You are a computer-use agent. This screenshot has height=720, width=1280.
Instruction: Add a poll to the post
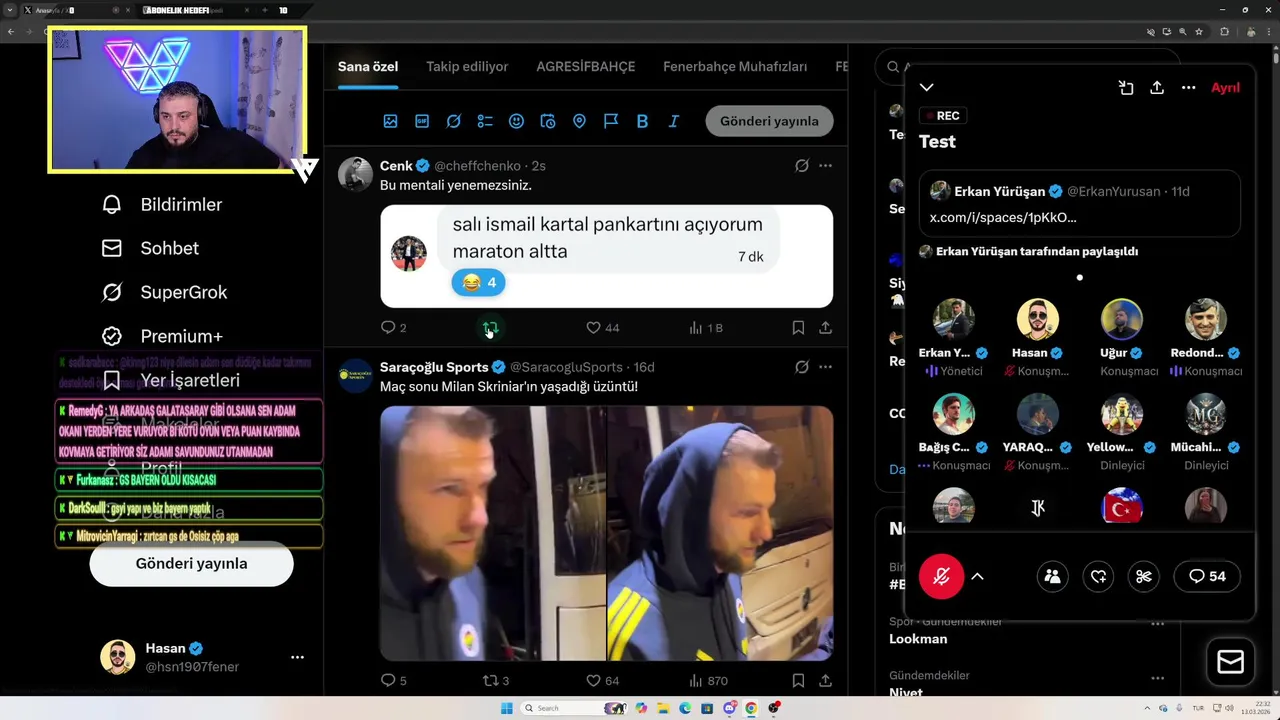pos(485,121)
